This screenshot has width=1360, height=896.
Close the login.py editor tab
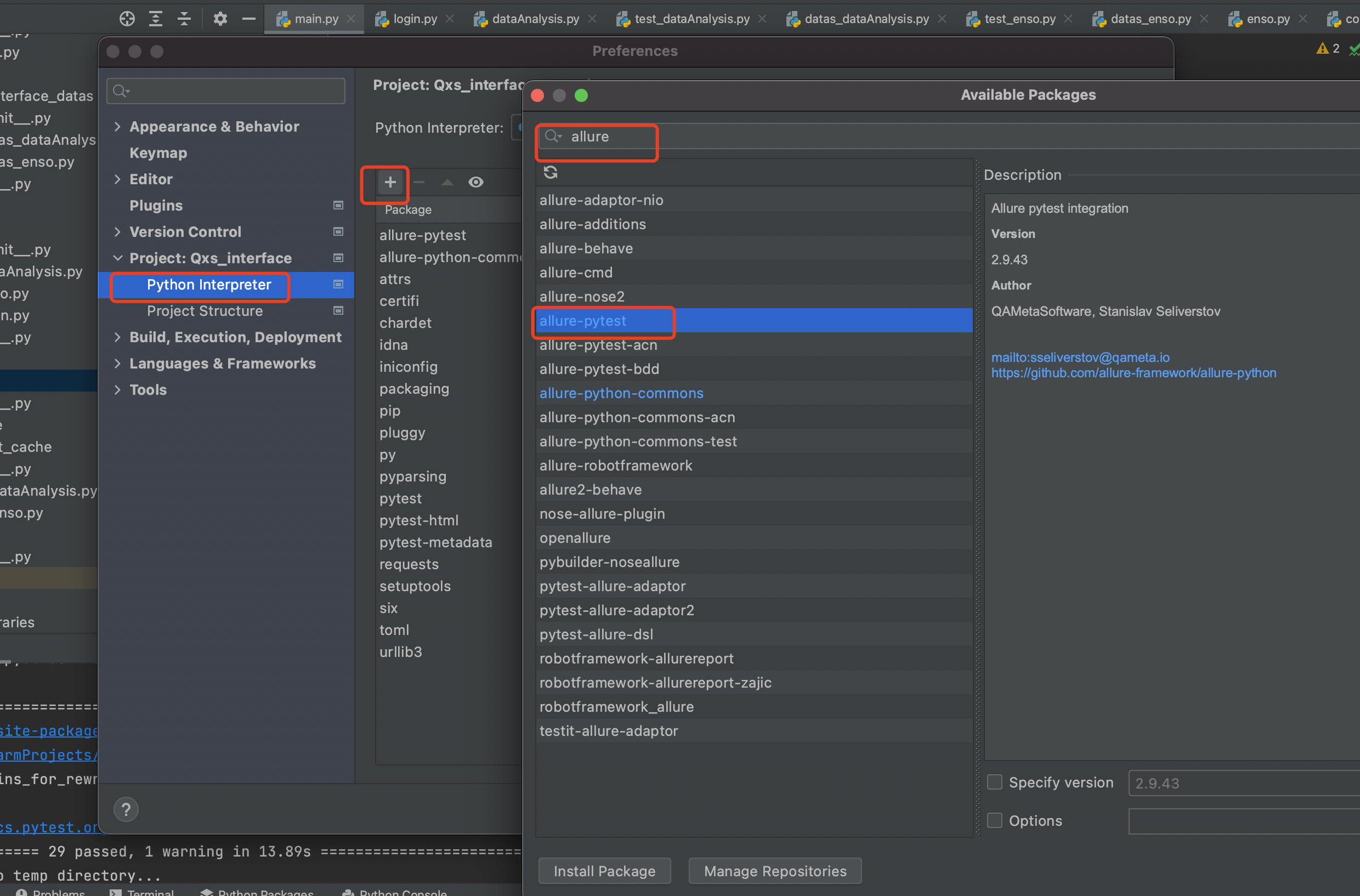point(450,19)
